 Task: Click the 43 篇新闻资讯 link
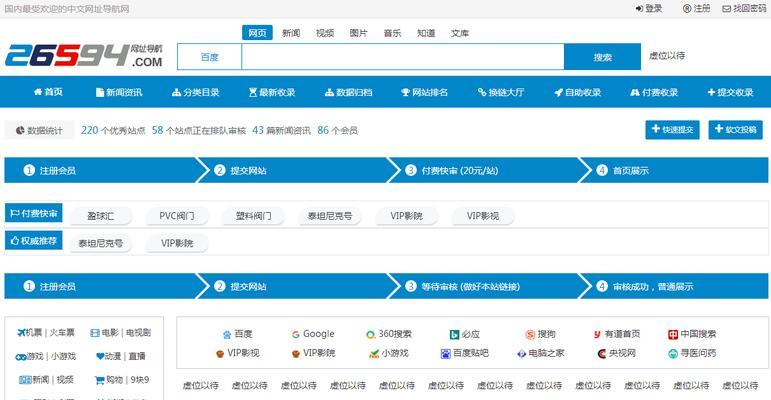click(281, 130)
